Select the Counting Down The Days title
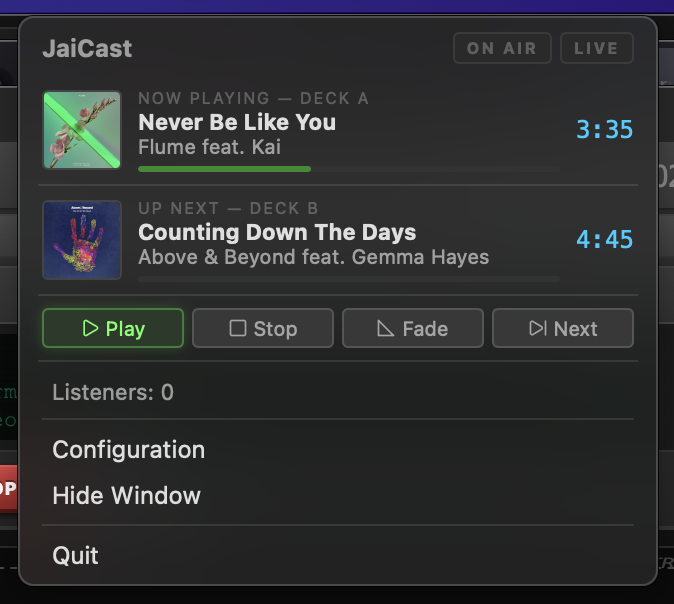 [277, 233]
